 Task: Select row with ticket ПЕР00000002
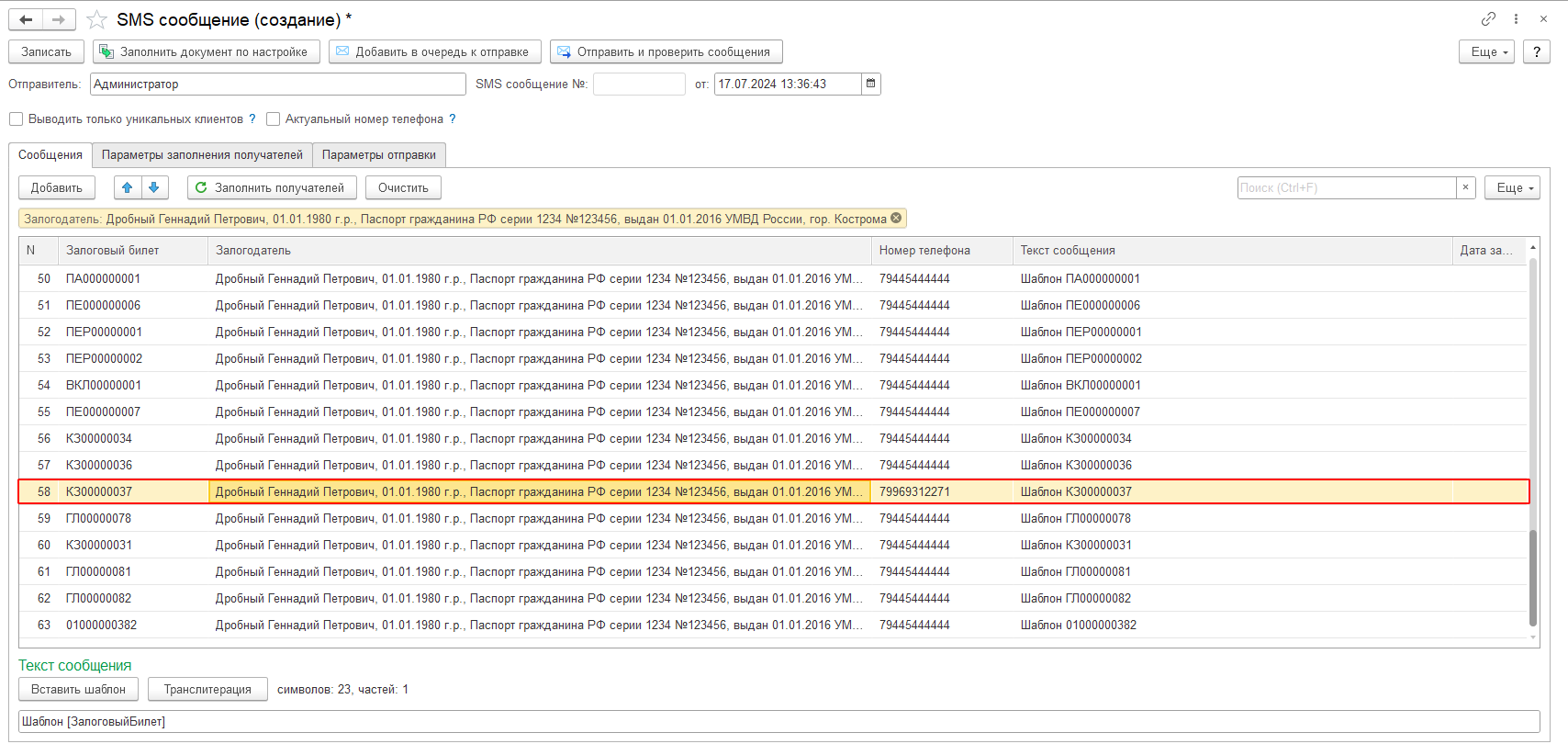pyautogui.click(x=773, y=358)
